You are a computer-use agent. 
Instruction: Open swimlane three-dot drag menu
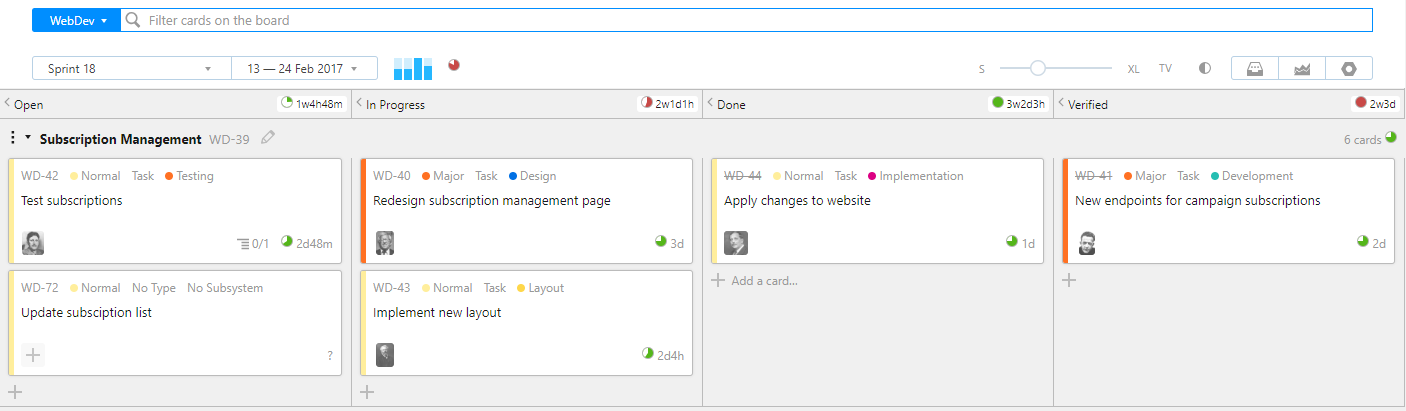12,138
